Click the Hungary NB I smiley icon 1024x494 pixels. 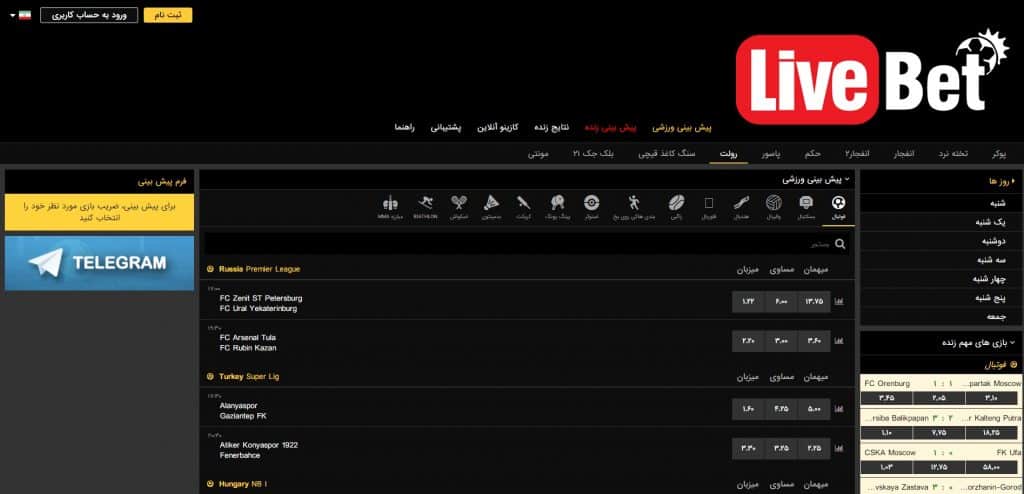(x=210, y=484)
